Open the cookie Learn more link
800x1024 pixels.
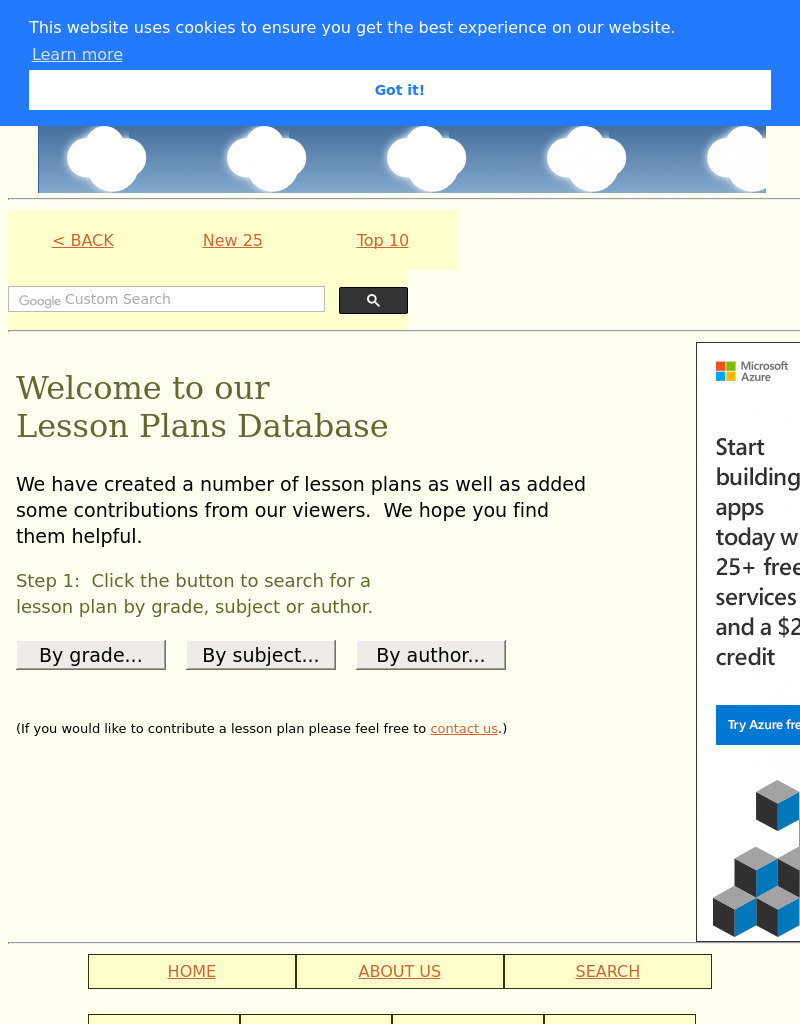[77, 54]
